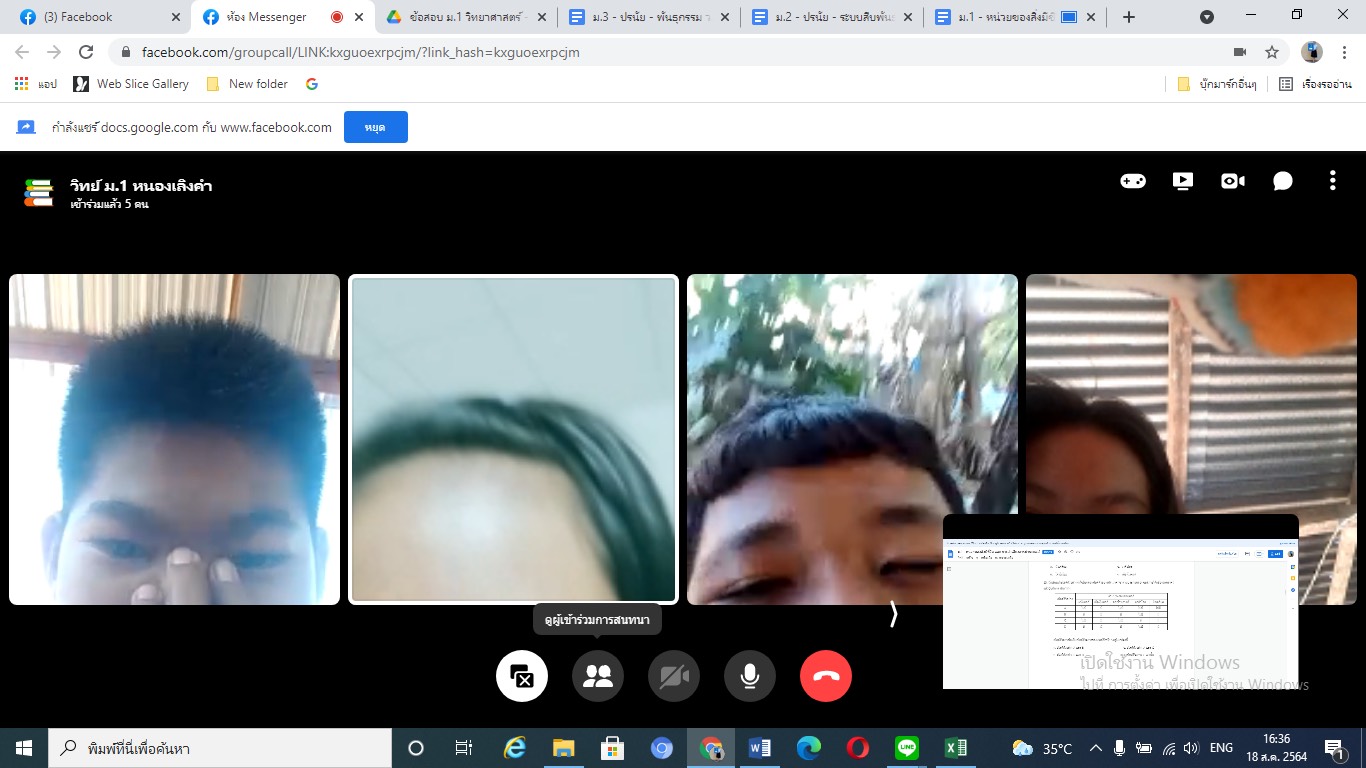Open the games controller icon in call

pos(1132,181)
